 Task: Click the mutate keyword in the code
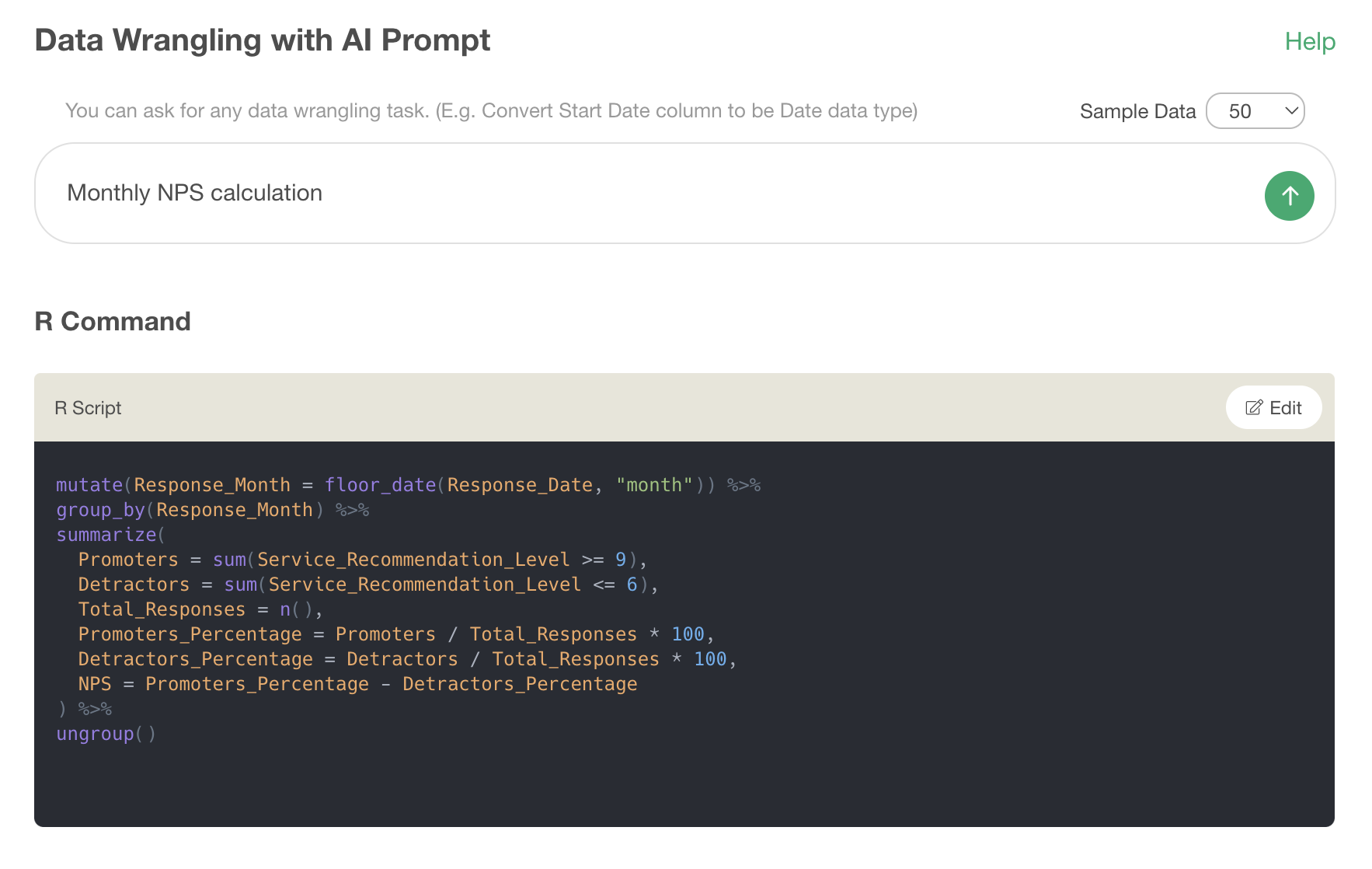coord(89,485)
